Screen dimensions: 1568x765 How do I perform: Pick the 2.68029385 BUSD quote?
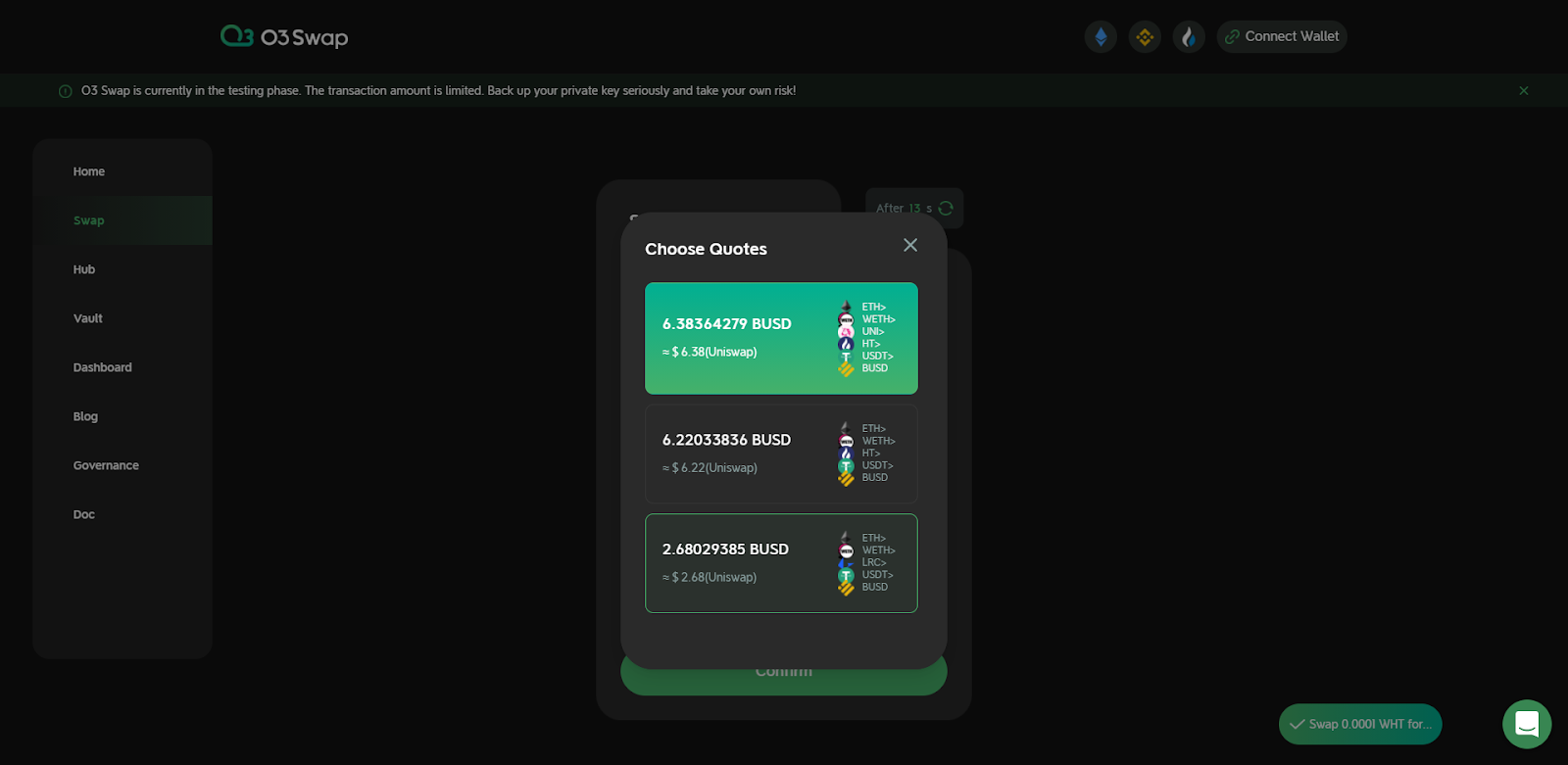781,563
